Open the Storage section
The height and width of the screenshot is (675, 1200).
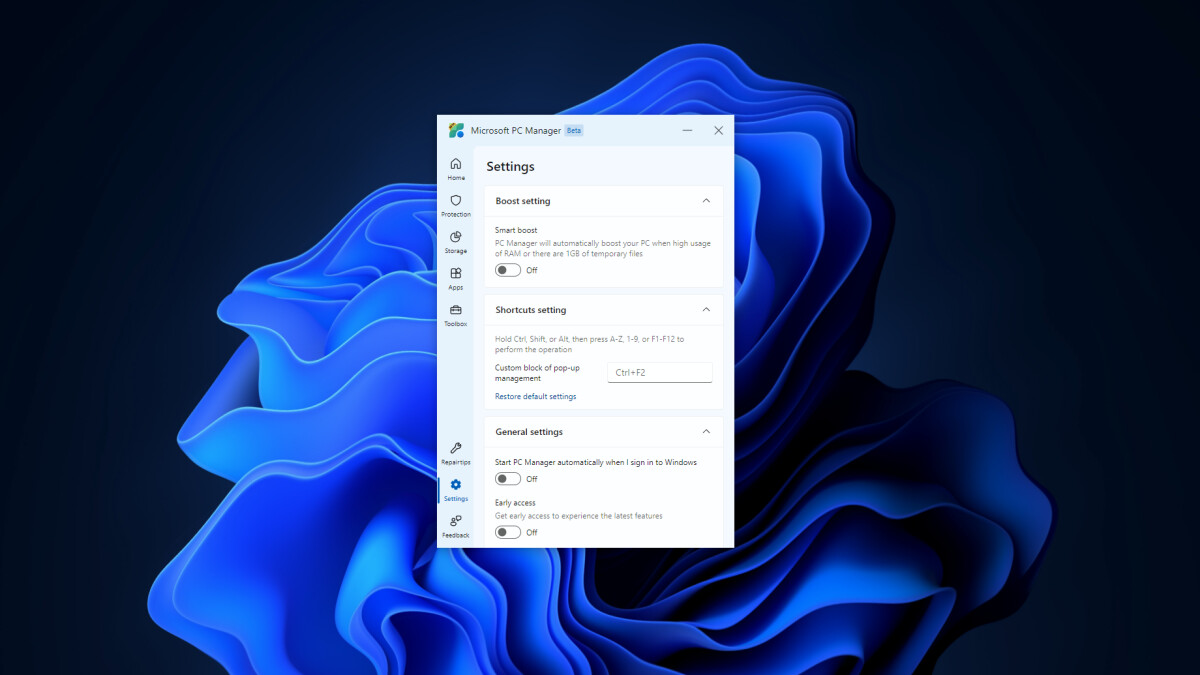click(455, 242)
